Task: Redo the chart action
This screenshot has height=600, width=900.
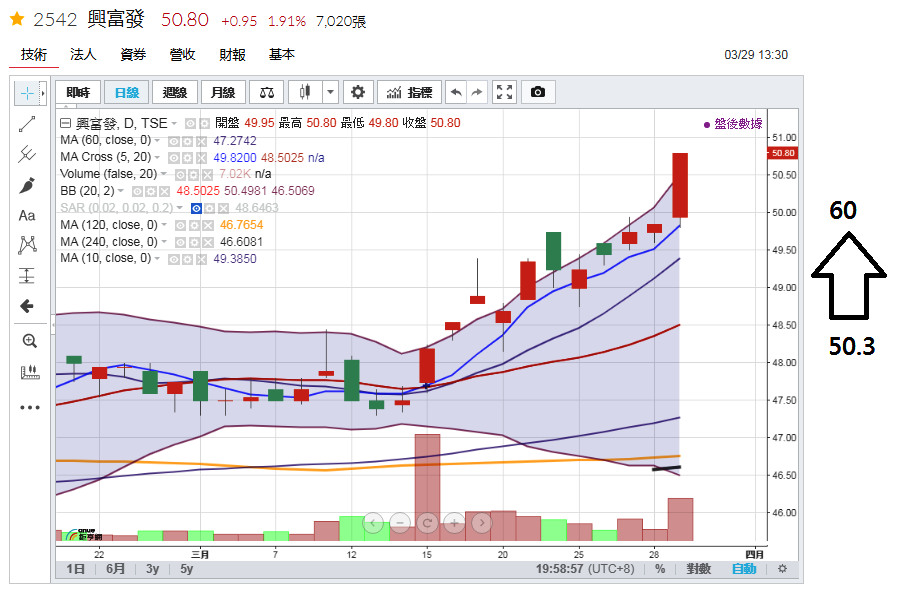Action: point(477,92)
